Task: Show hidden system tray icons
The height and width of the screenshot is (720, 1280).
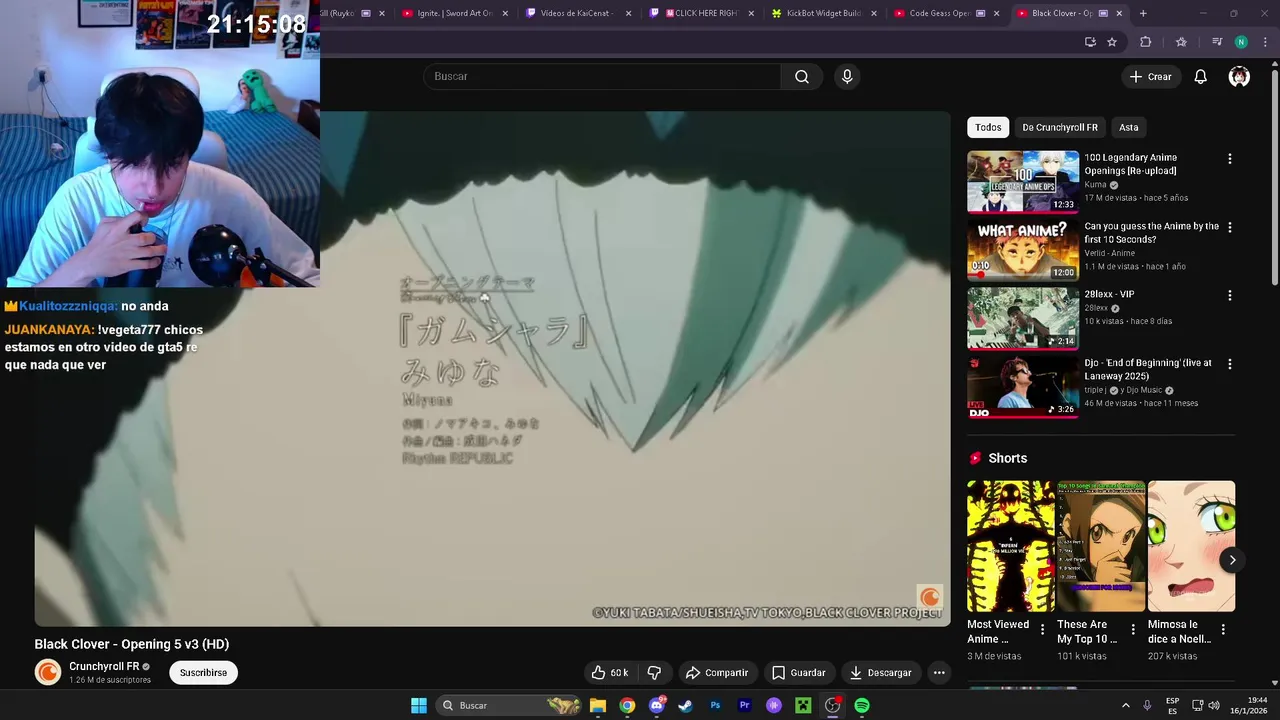Action: (1125, 706)
